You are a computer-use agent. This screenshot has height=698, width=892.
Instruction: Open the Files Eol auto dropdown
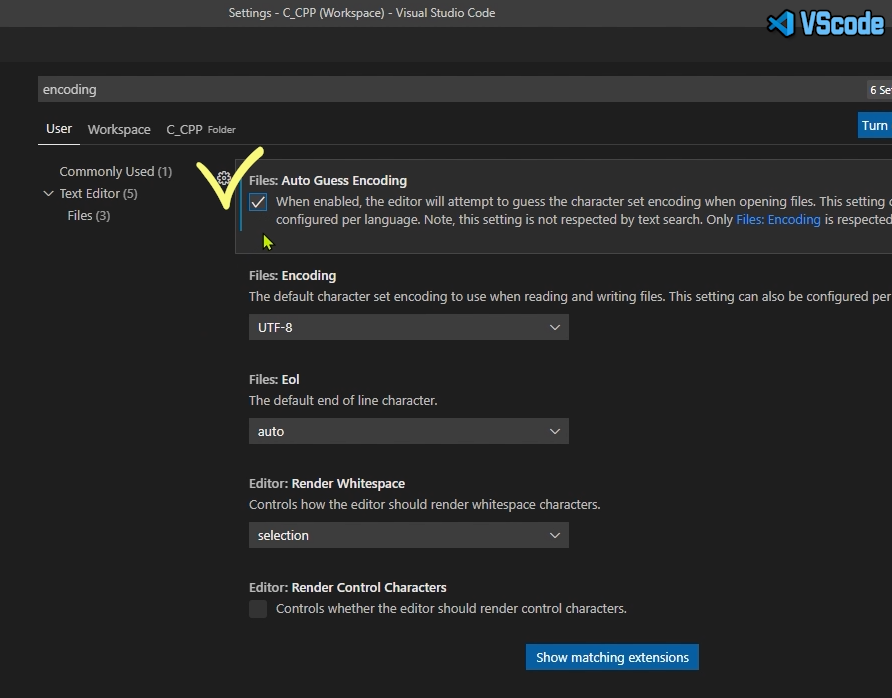[408, 431]
